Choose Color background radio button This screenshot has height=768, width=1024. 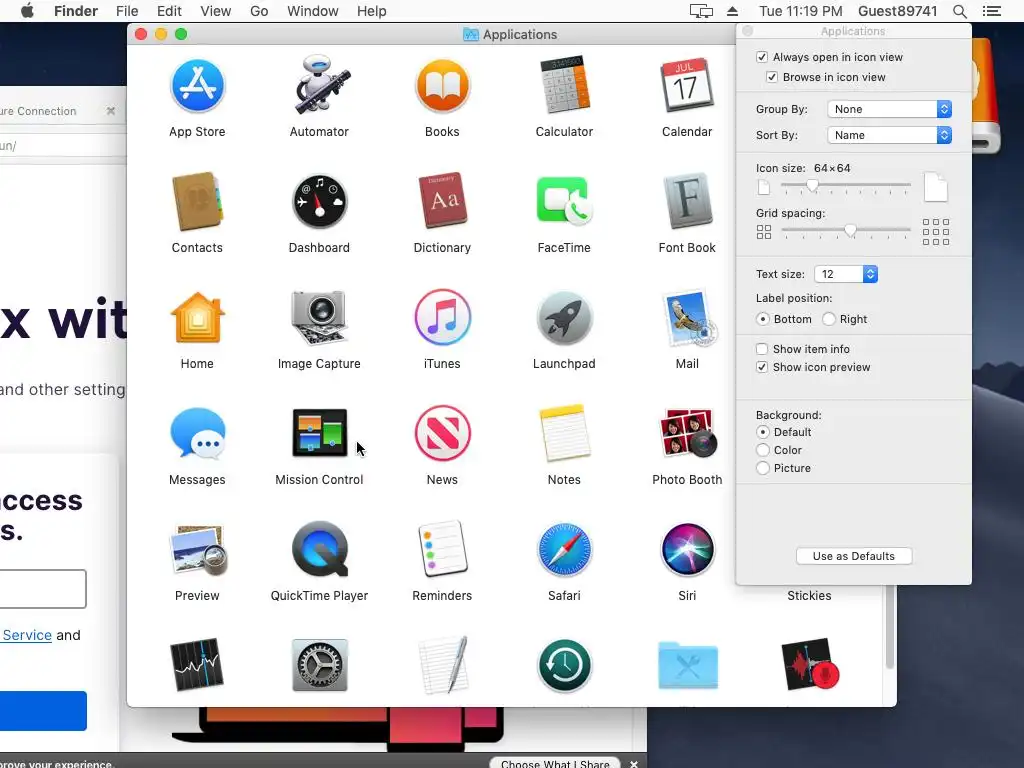click(762, 450)
